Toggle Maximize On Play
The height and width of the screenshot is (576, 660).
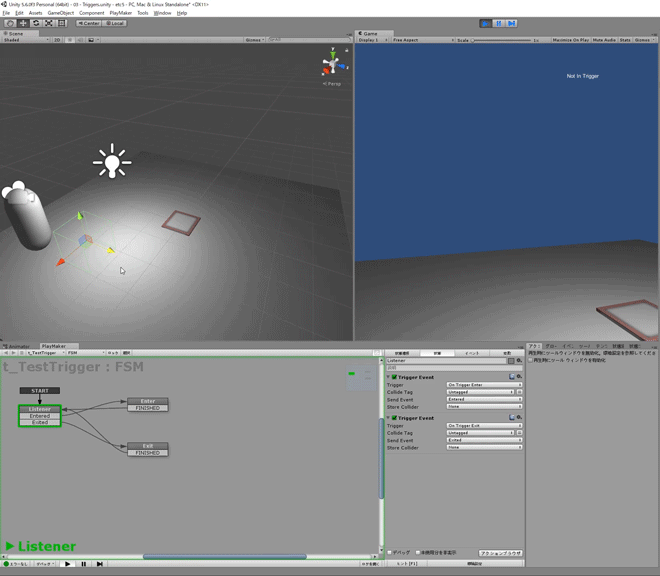571,40
